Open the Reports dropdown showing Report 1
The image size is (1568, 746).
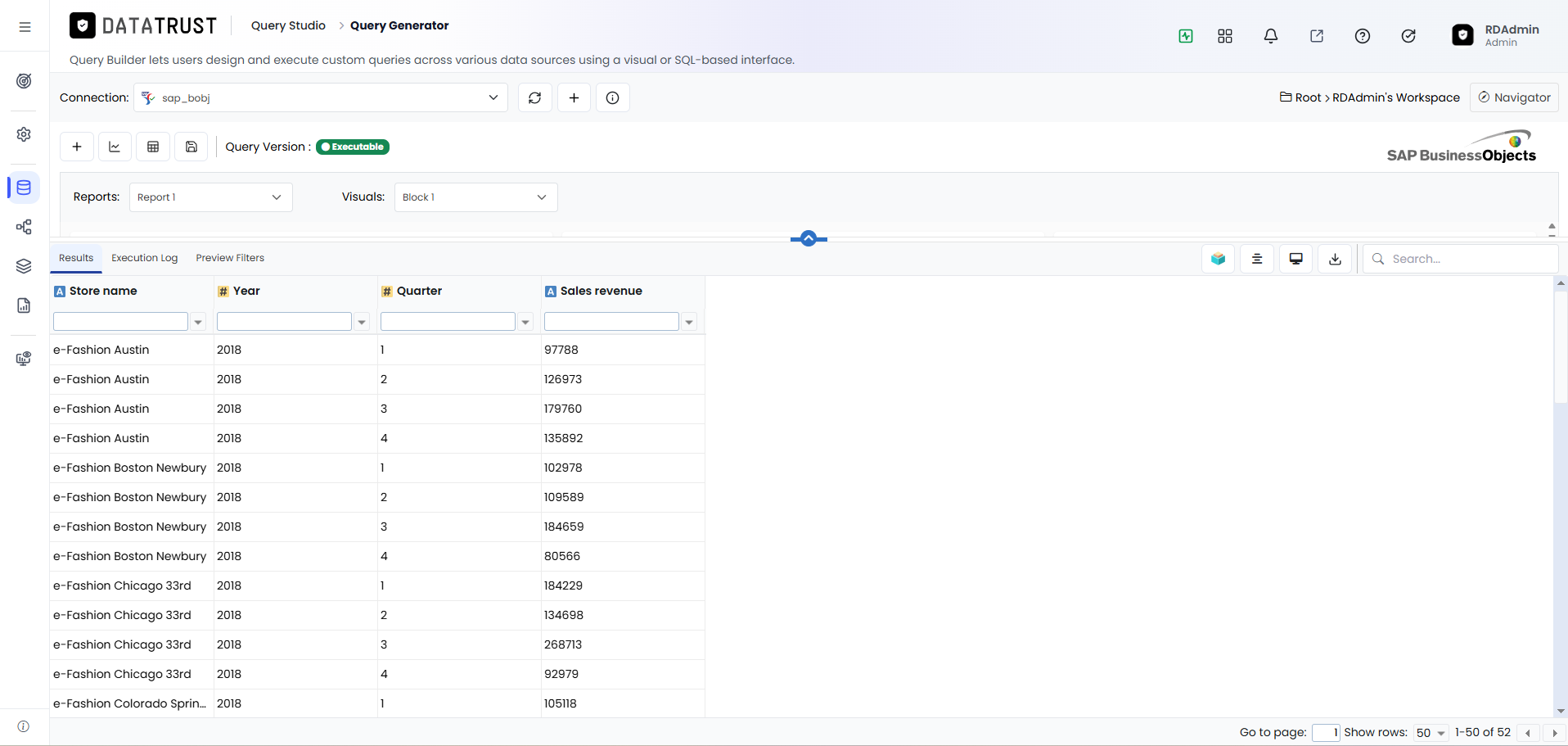click(x=211, y=197)
